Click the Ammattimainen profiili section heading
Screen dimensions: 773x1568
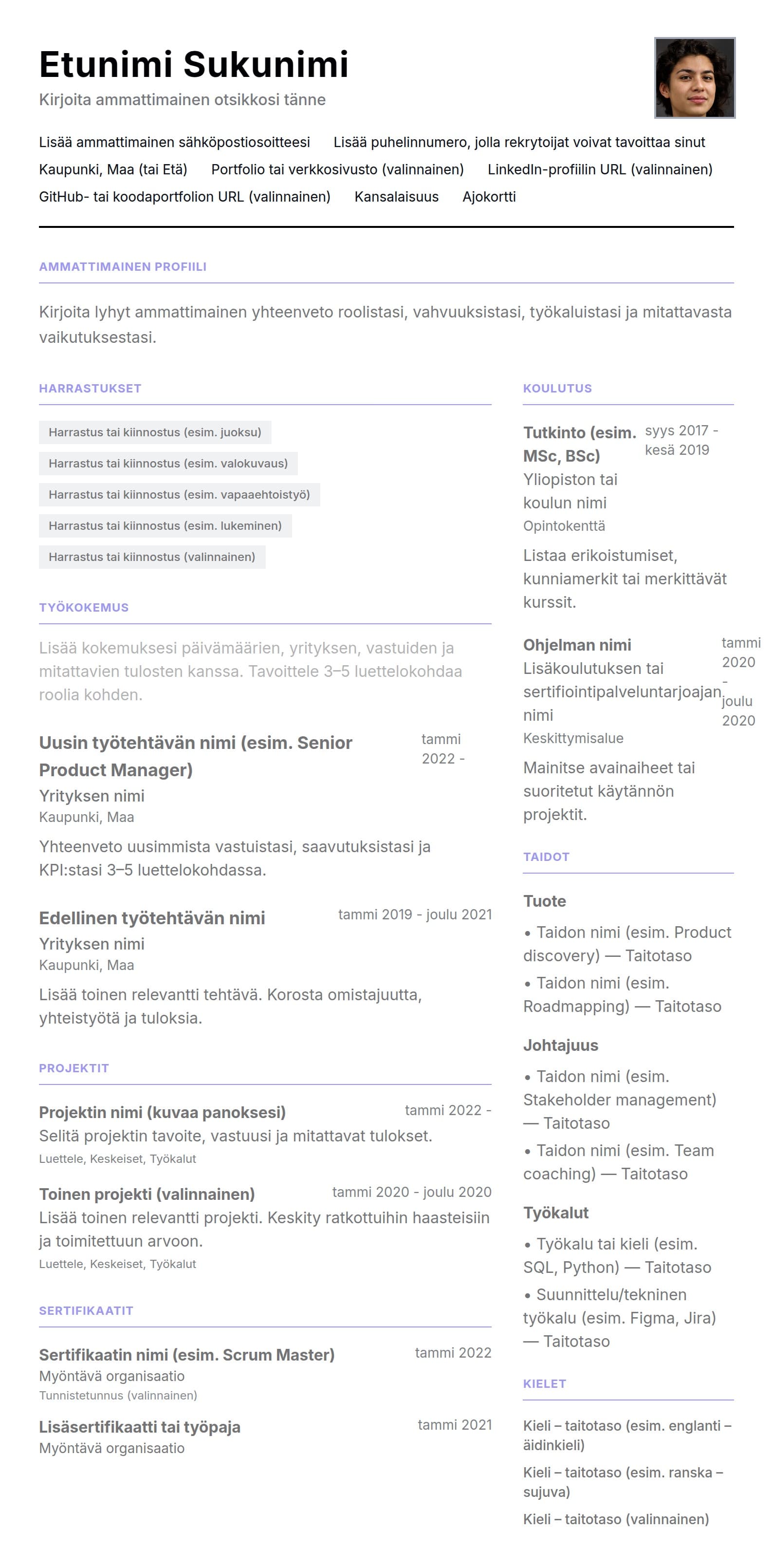click(122, 267)
